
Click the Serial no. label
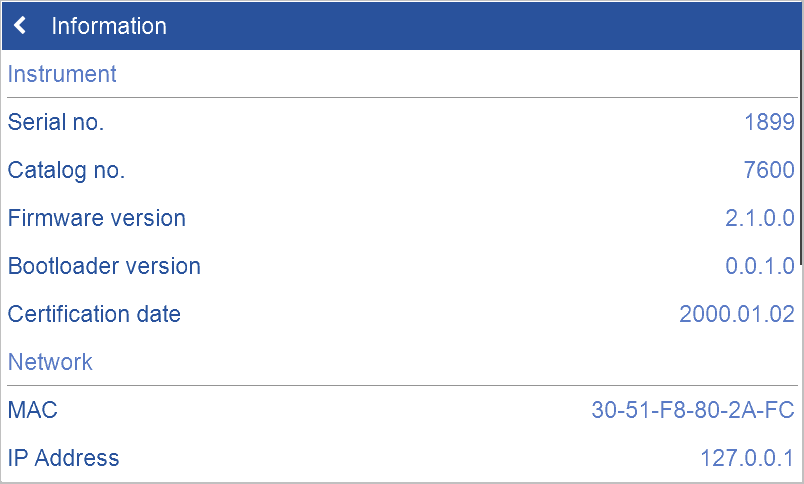pos(56,123)
